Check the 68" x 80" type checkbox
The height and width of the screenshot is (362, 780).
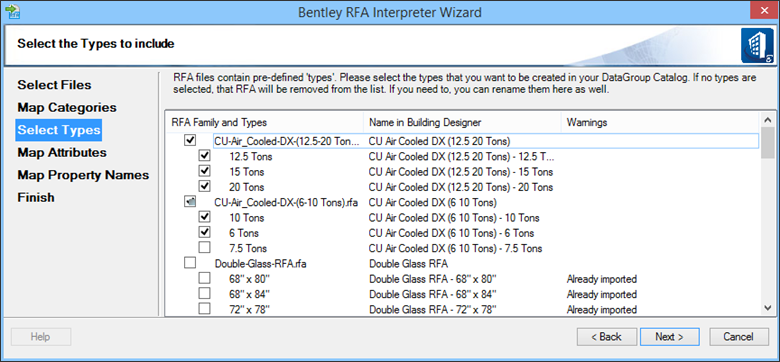click(204, 277)
